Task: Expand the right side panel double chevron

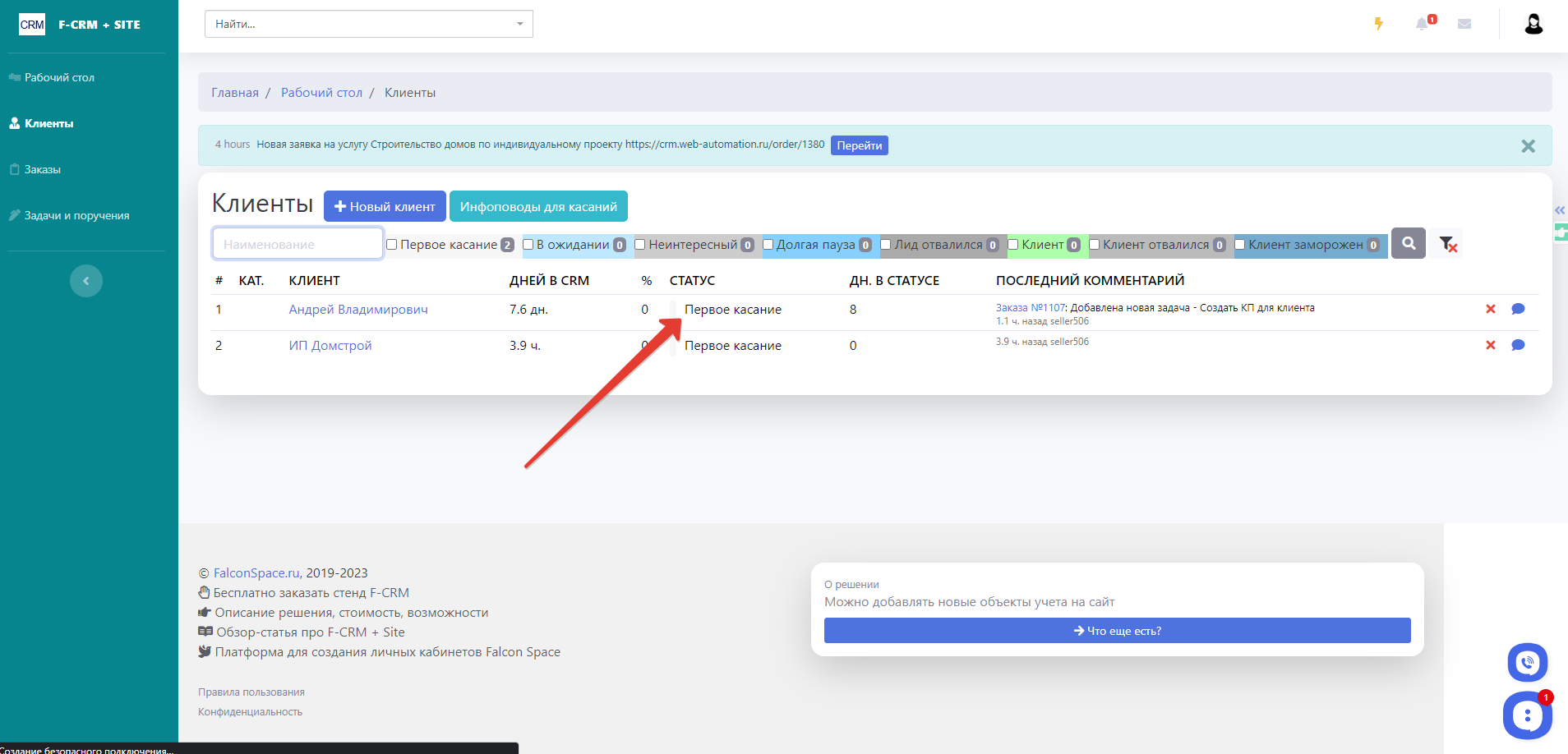Action: click(x=1560, y=211)
